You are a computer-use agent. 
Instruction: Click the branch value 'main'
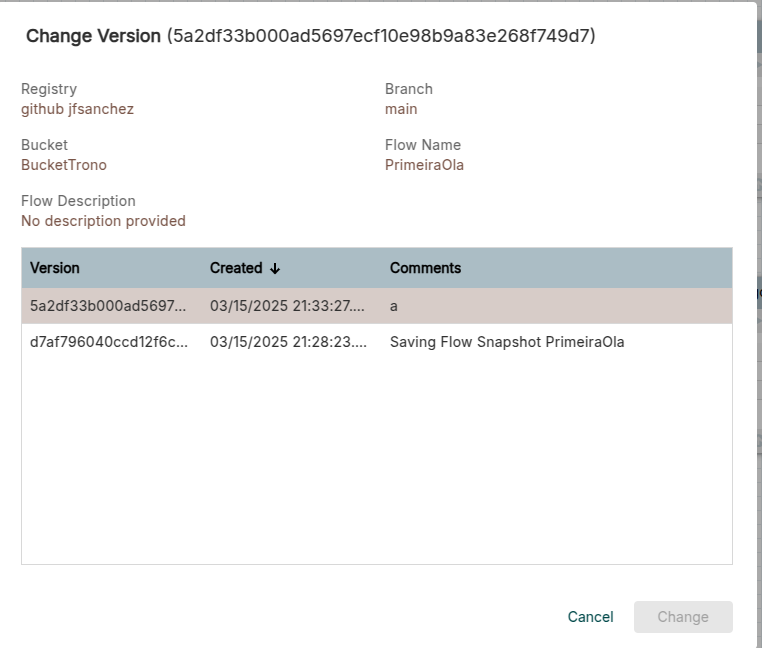coord(401,109)
